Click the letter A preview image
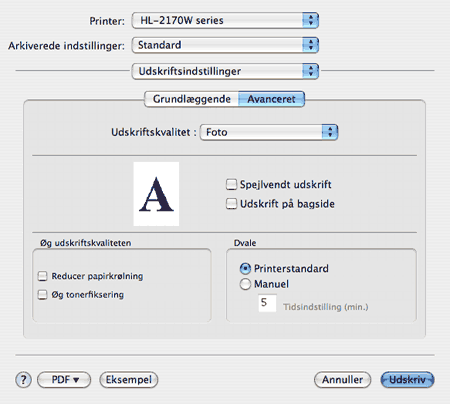Screen dimensions: 450x404 pos(156,194)
